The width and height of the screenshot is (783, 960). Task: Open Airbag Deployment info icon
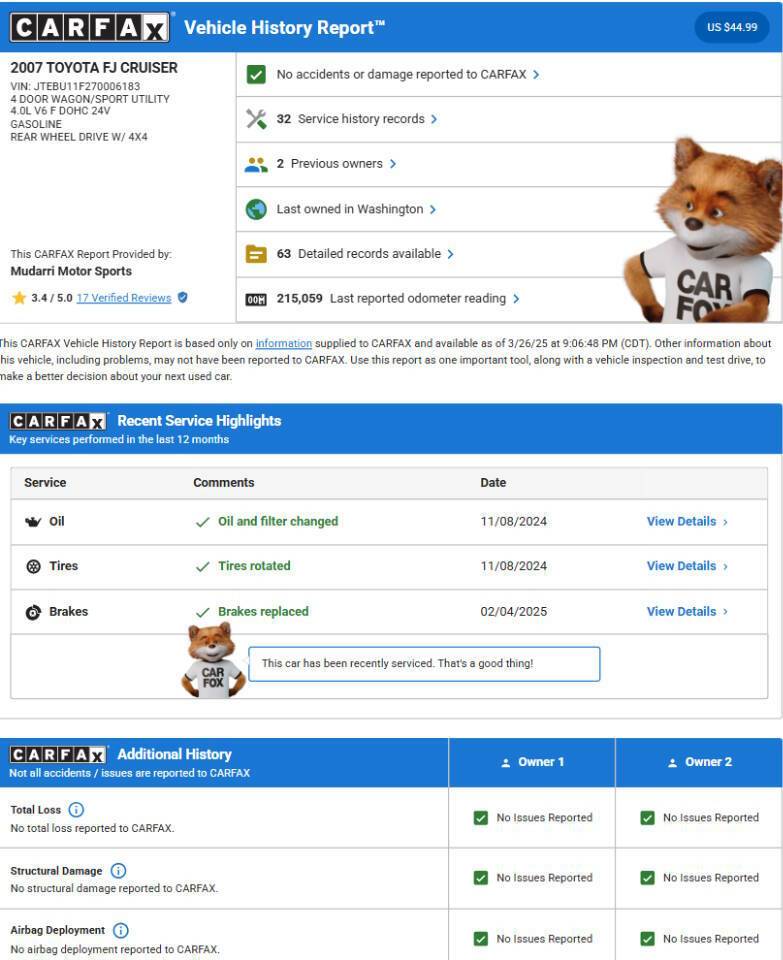[x=121, y=931]
